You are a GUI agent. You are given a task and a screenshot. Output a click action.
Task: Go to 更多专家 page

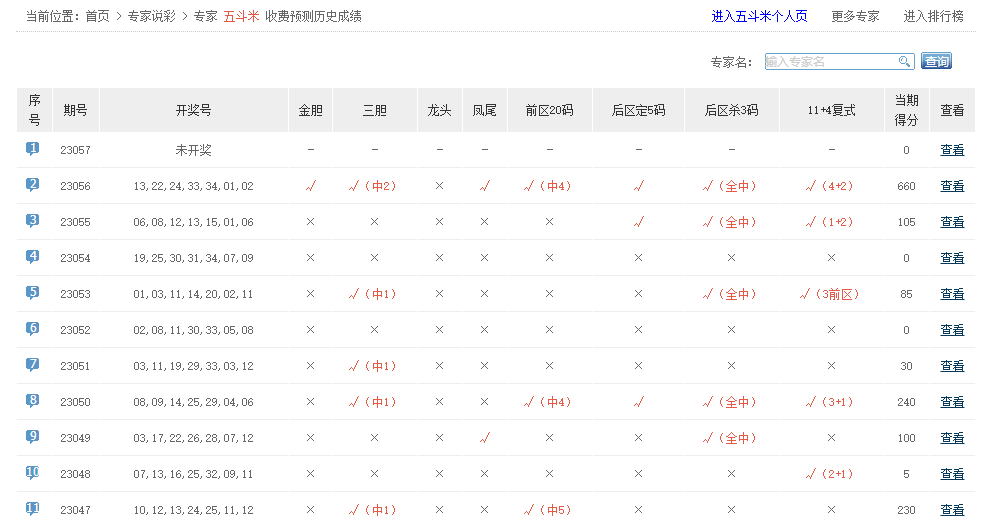(x=855, y=16)
